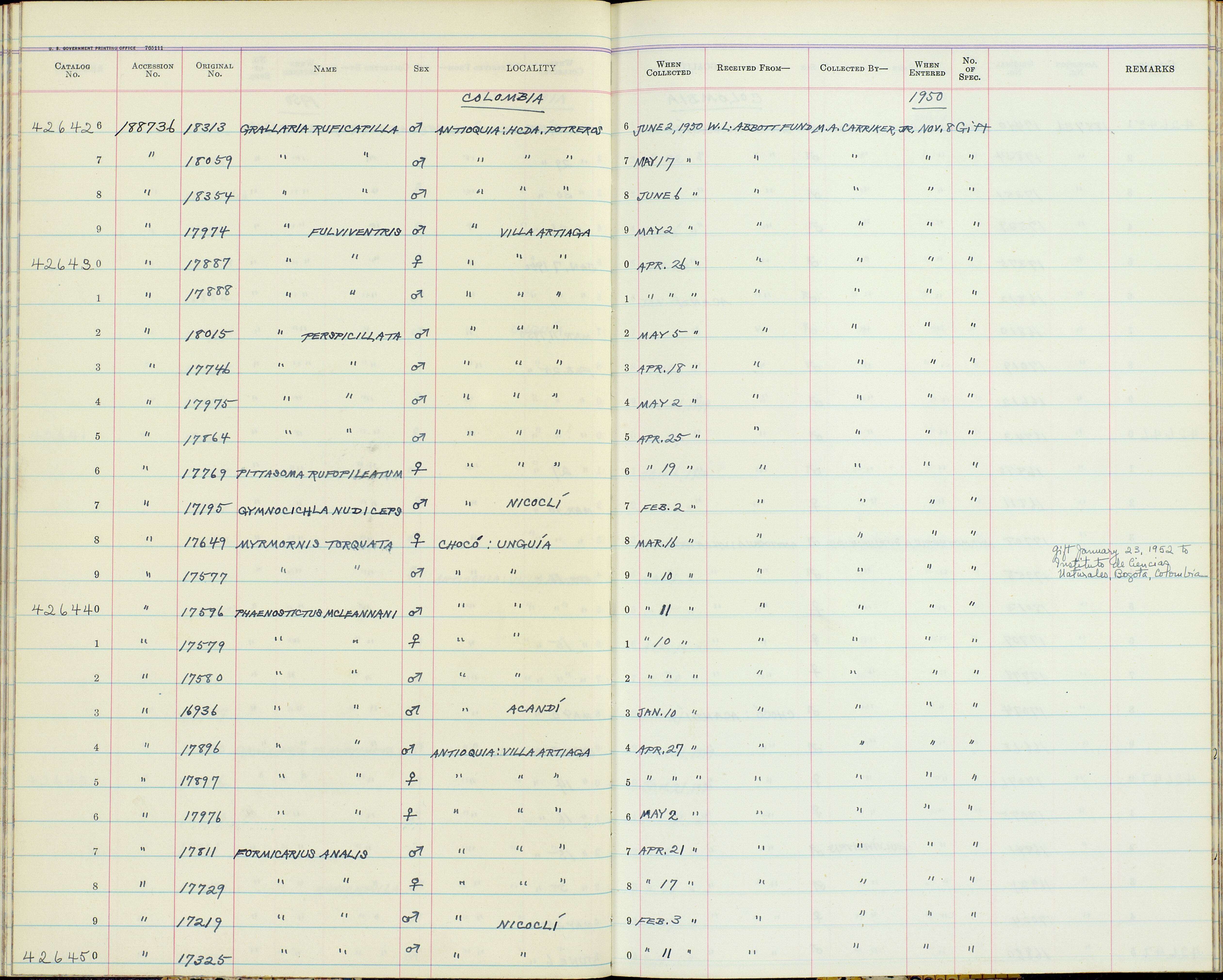Click accession number 188736
The height and width of the screenshot is (980, 1223).
pos(146,128)
